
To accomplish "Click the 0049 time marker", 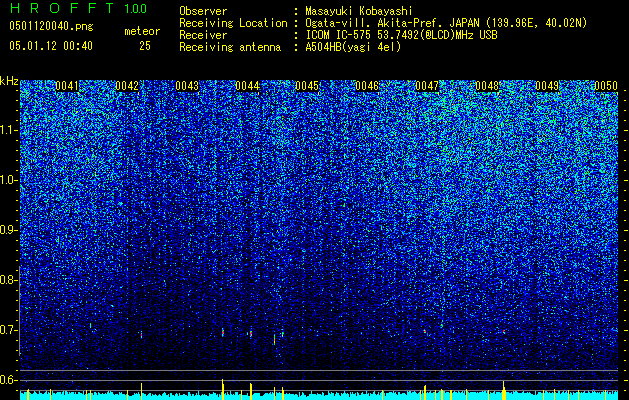I will (x=547, y=86).
